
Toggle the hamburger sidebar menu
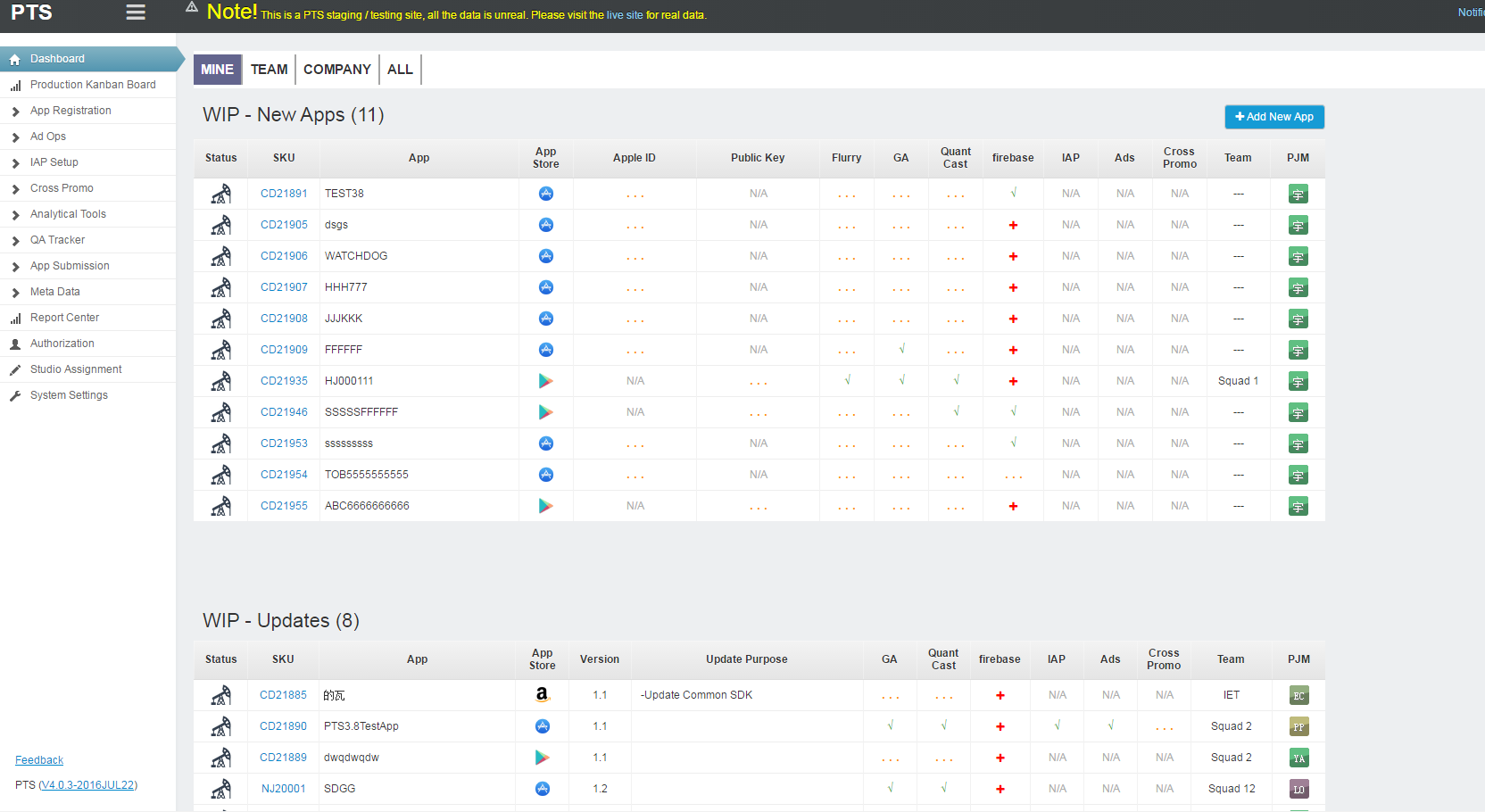tap(136, 12)
